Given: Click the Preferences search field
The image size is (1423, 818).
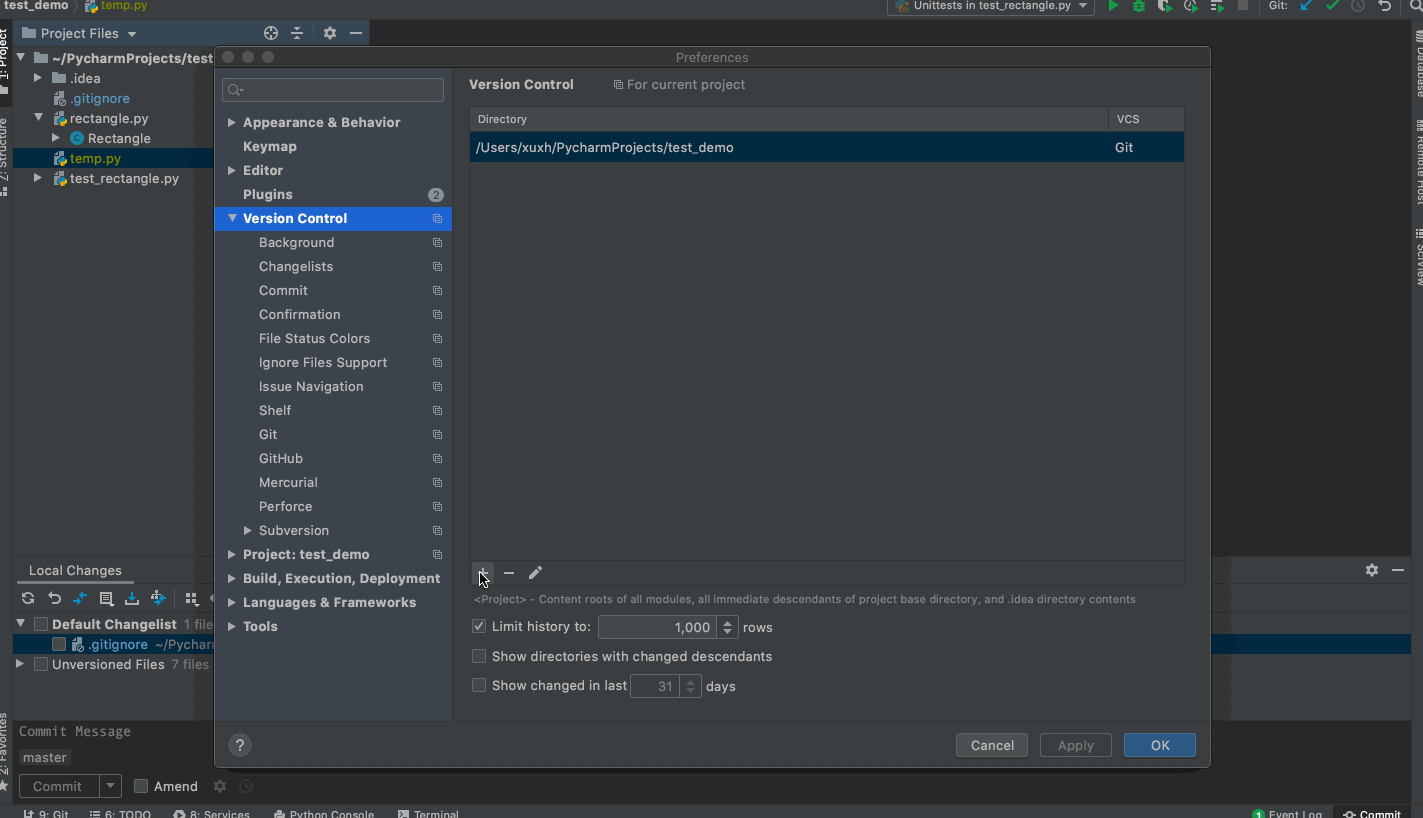Looking at the screenshot, I should [333, 90].
